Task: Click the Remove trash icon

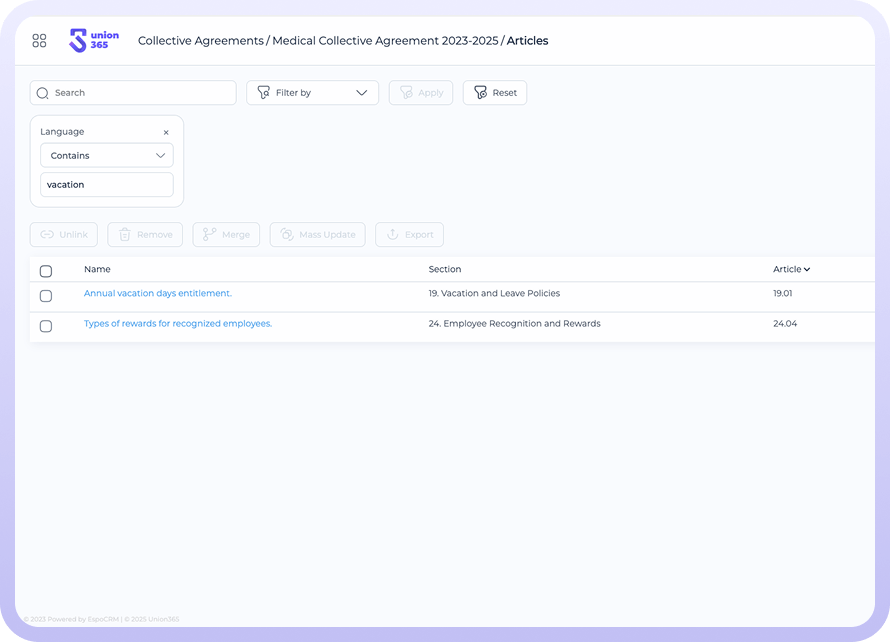Action: pyautogui.click(x=125, y=235)
